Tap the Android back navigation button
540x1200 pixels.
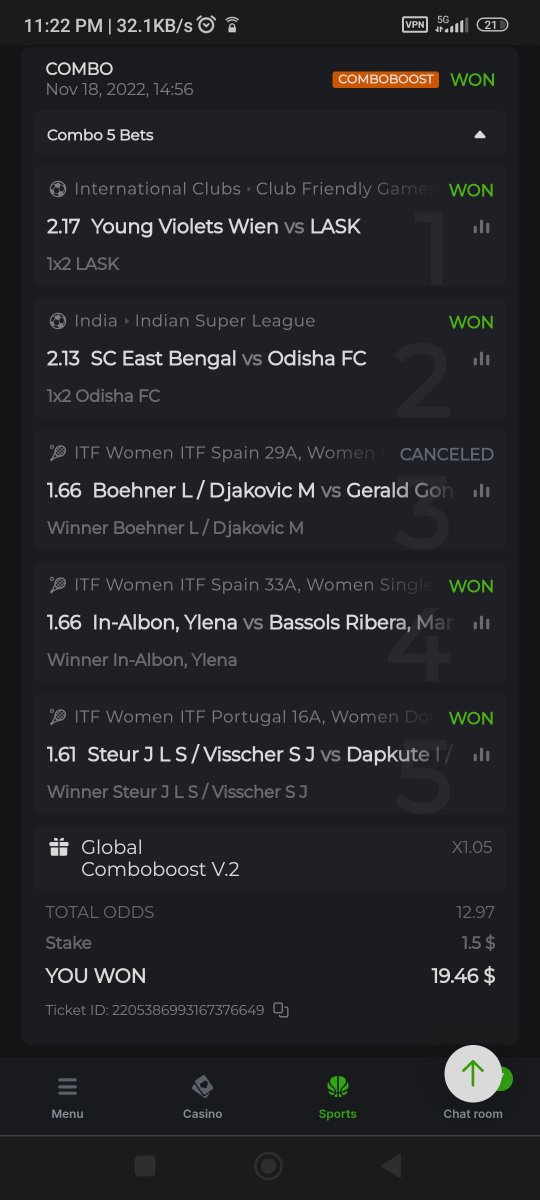(392, 1166)
